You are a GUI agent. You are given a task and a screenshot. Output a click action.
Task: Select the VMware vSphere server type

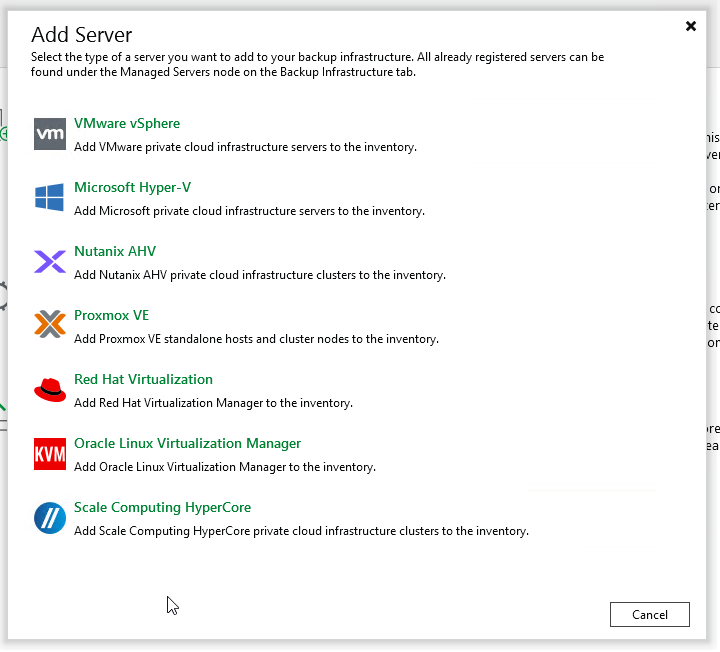127,124
